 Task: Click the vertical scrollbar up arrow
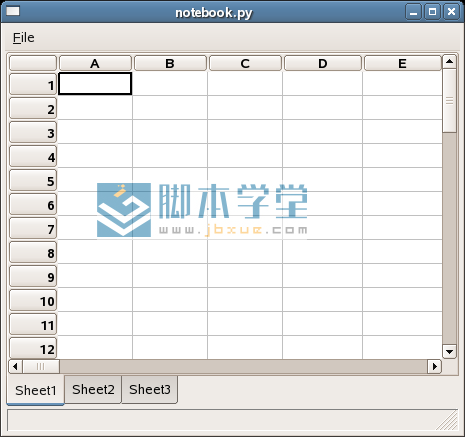pos(449,62)
